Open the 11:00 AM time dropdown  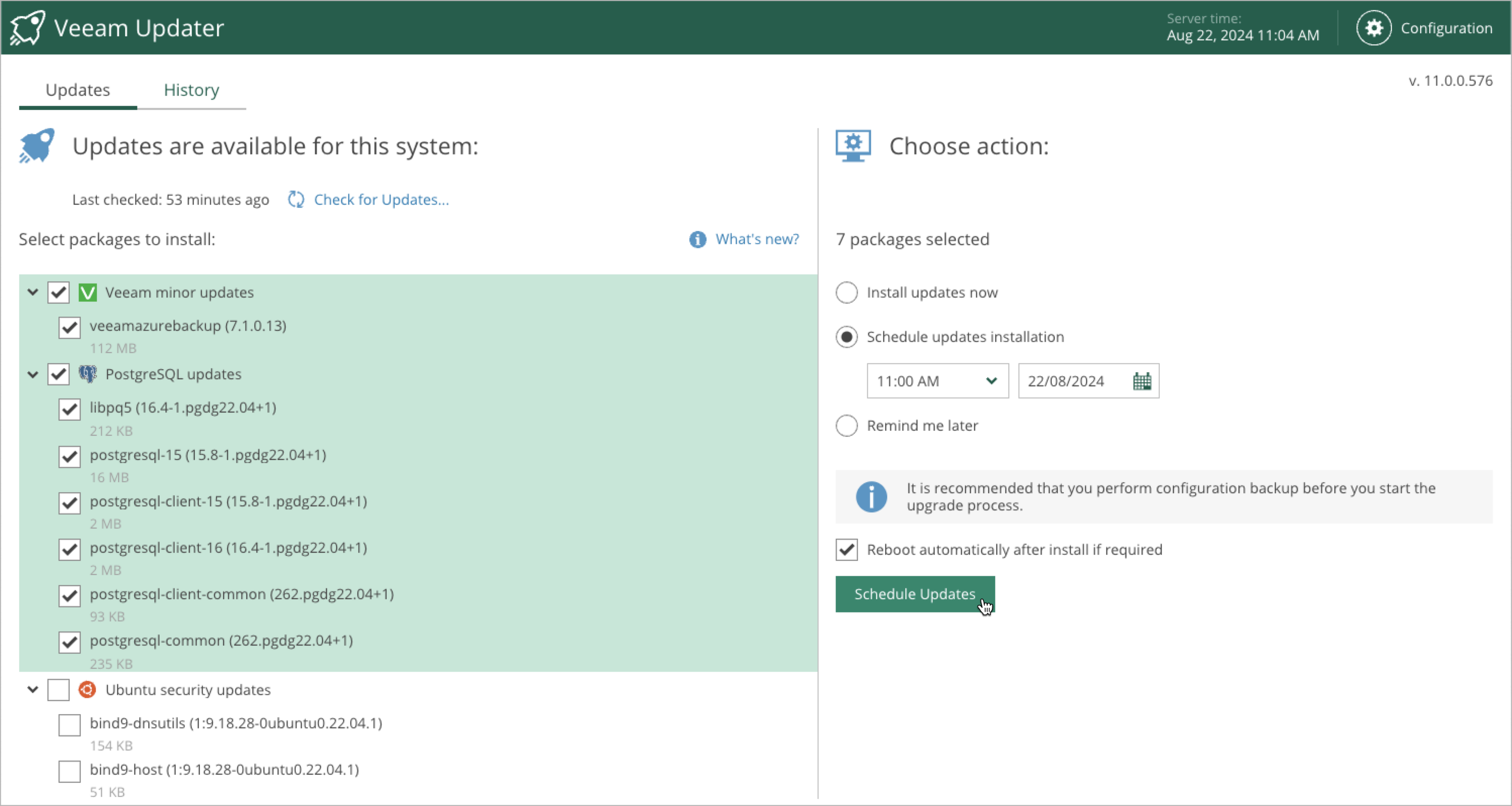[937, 381]
